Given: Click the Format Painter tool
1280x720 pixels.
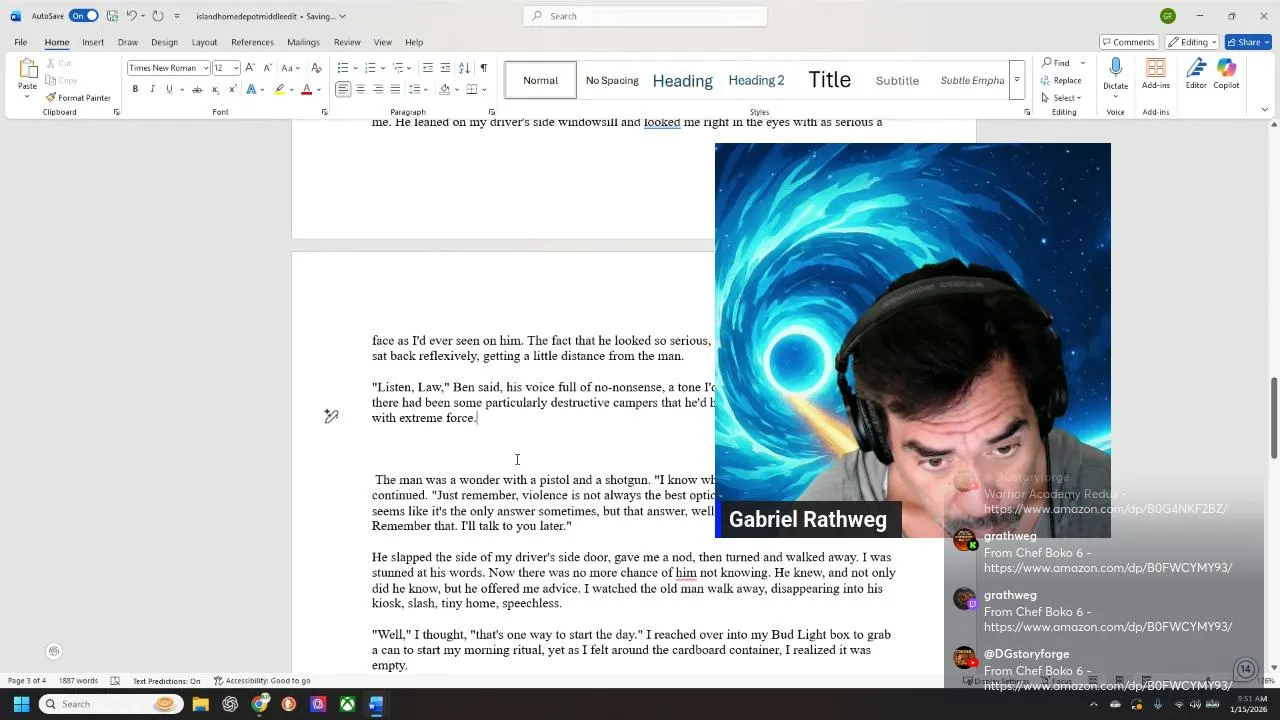Looking at the screenshot, I should click(78, 98).
